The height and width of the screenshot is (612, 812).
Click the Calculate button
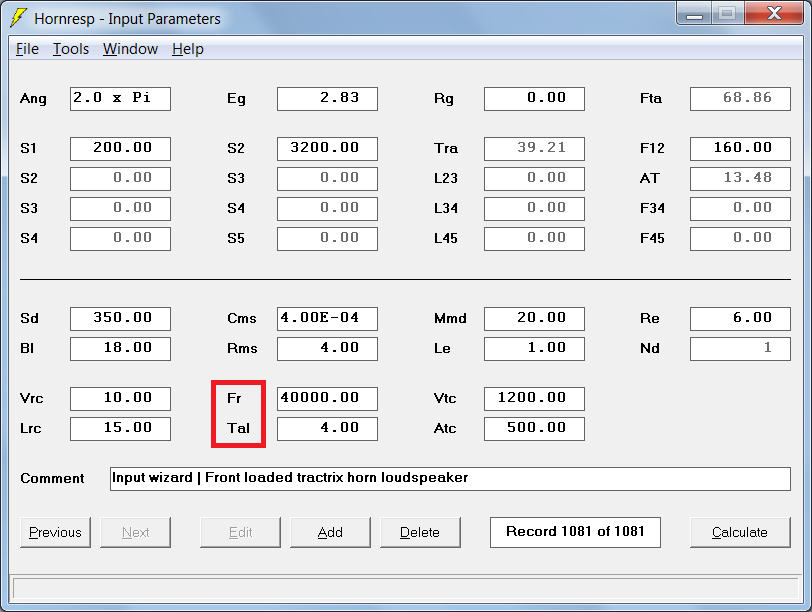740,532
